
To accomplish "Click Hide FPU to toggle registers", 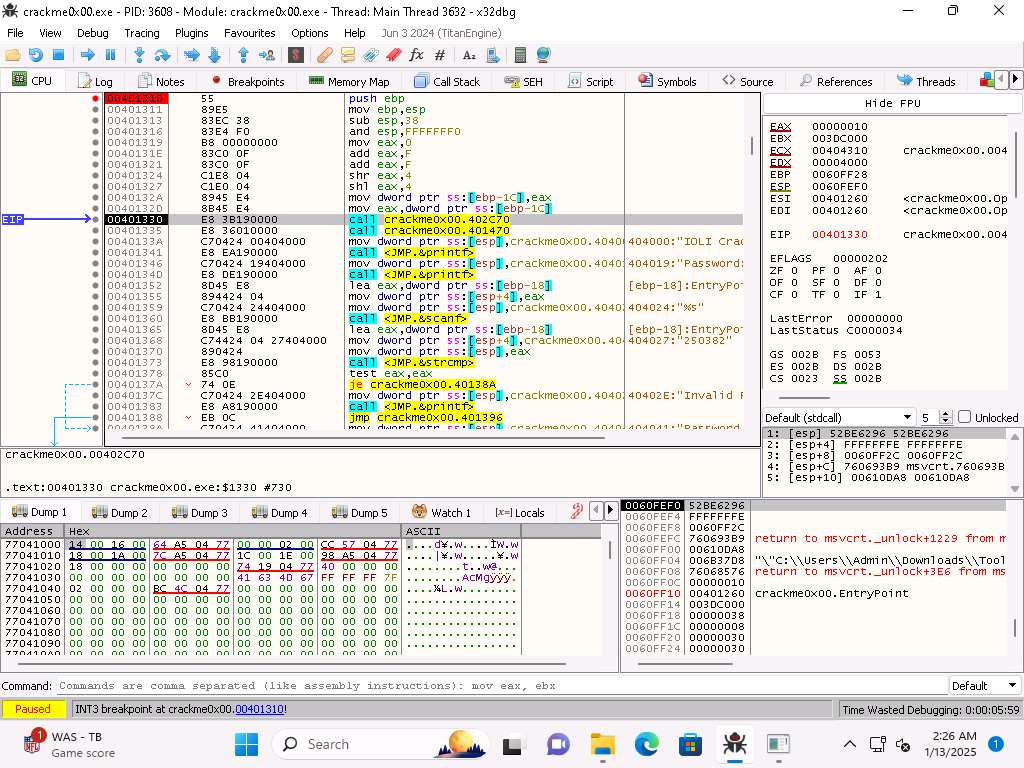I will pyautogui.click(x=892, y=103).
